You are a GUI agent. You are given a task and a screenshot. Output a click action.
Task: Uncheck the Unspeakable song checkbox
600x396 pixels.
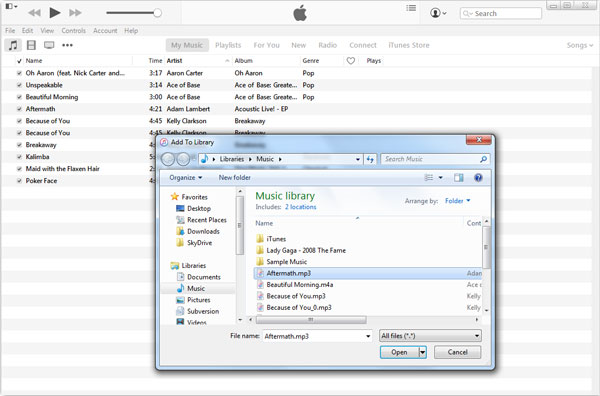coord(19,85)
